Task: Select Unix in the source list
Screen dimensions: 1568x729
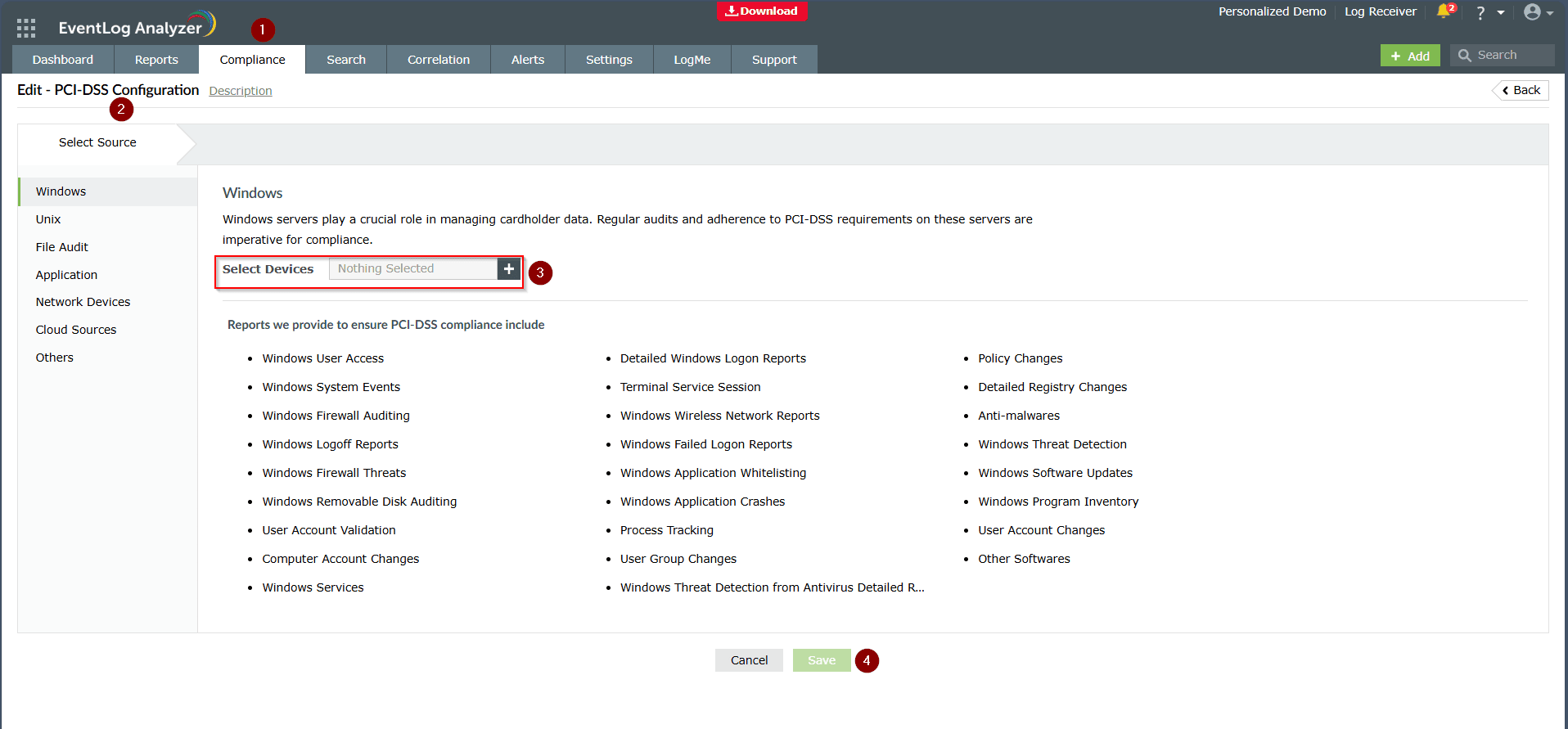Action: 48,219
